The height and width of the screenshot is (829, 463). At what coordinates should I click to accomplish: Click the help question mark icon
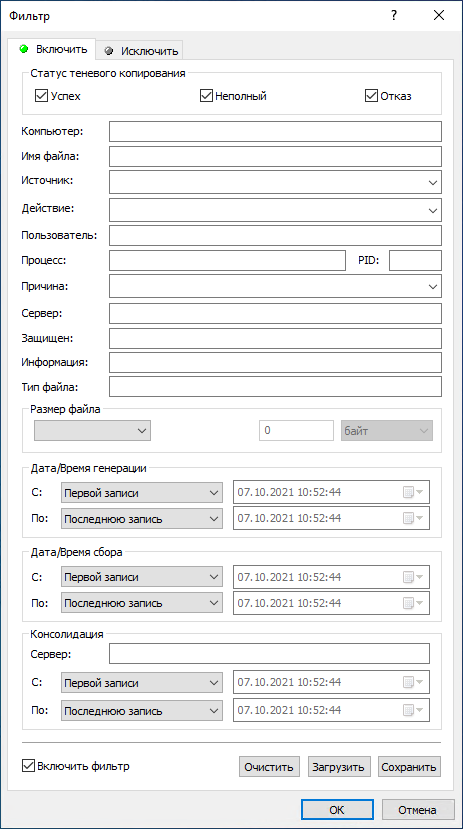coord(394,15)
